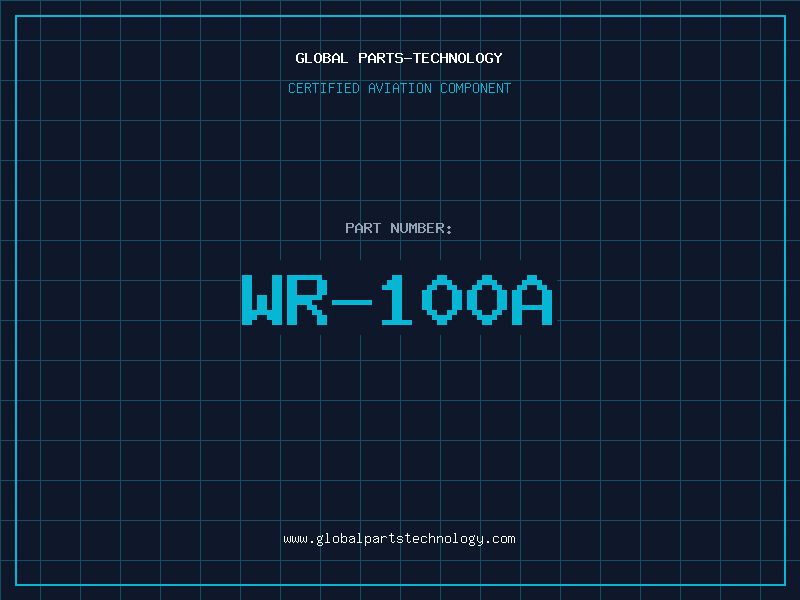Click the .com ending of the website URL
Screen dimensions: 800x600
(x=501, y=538)
